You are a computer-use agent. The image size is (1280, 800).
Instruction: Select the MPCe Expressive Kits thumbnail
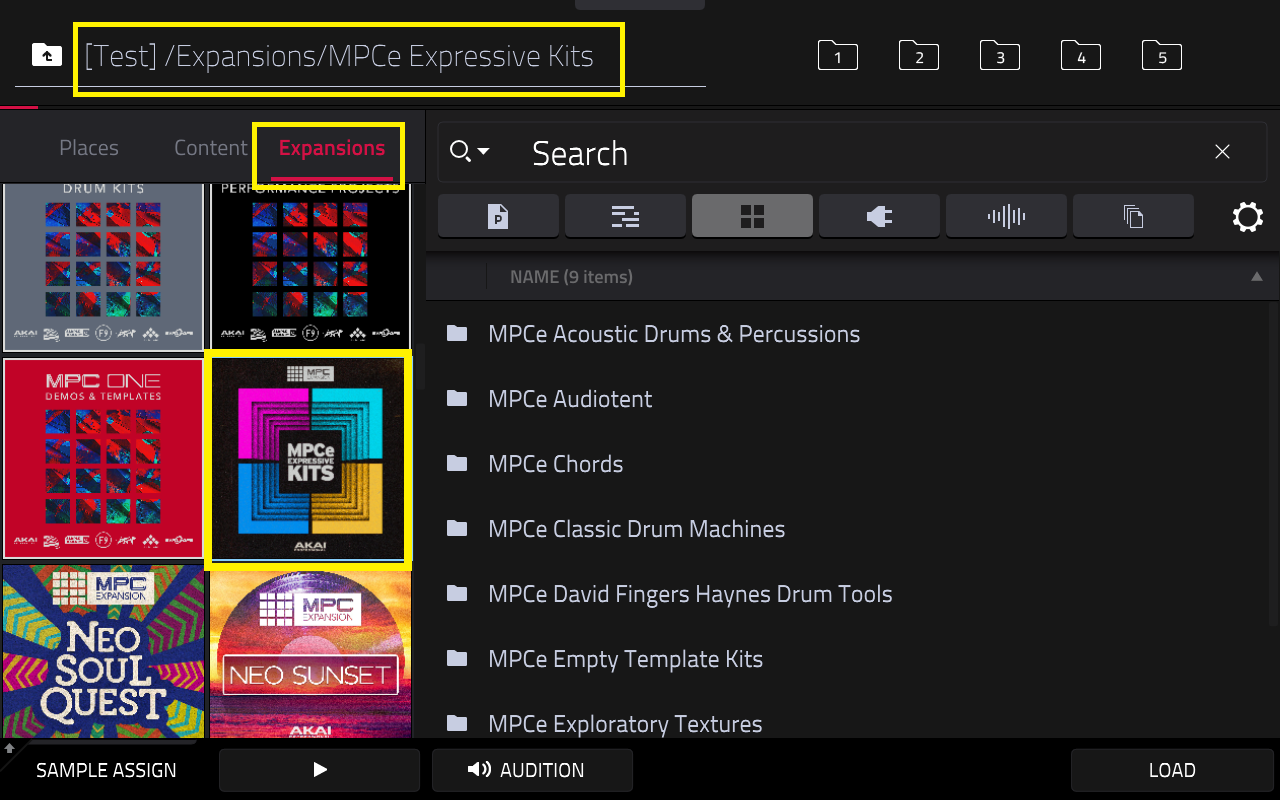tap(308, 460)
